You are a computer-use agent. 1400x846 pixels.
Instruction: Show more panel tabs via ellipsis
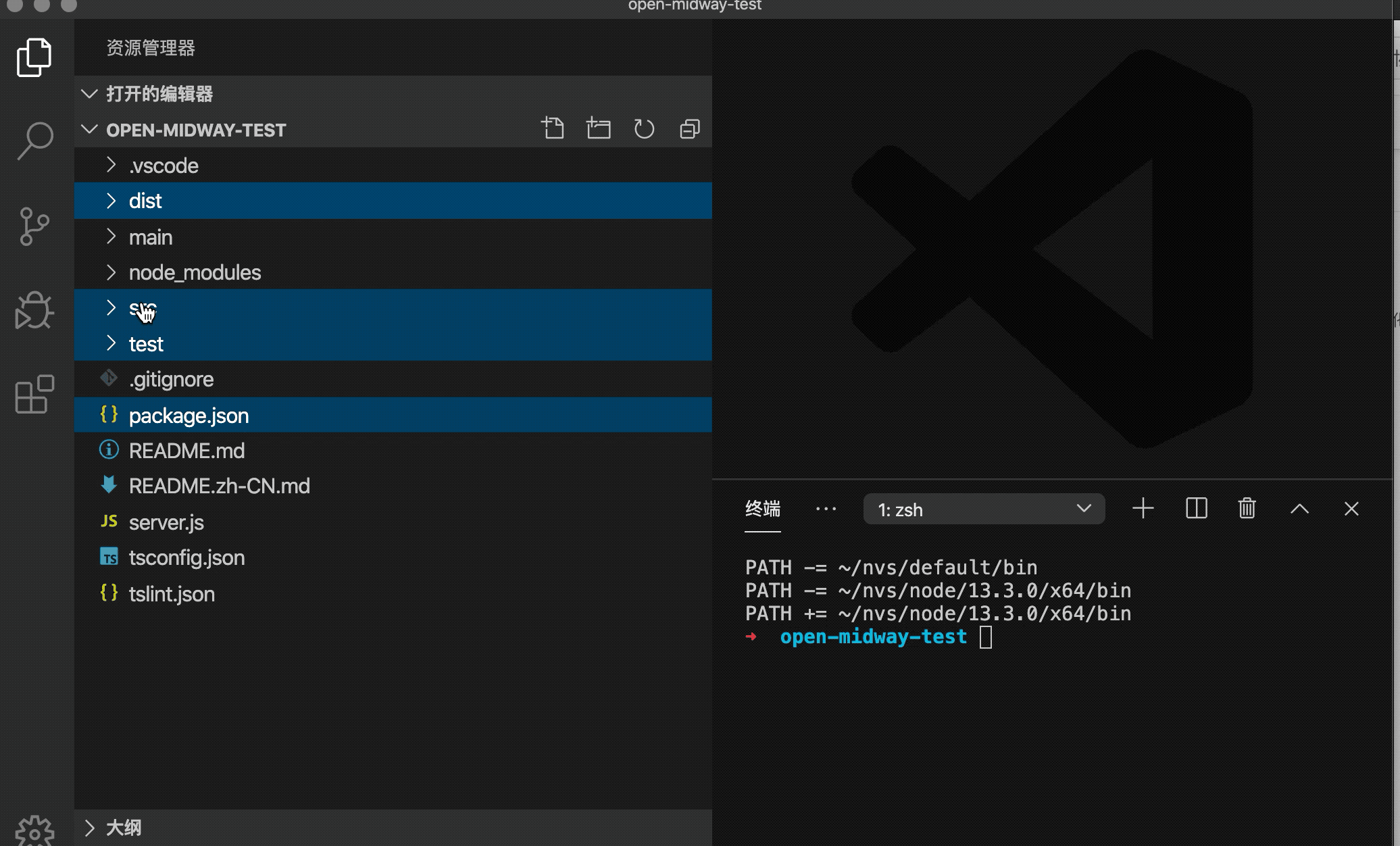[826, 509]
